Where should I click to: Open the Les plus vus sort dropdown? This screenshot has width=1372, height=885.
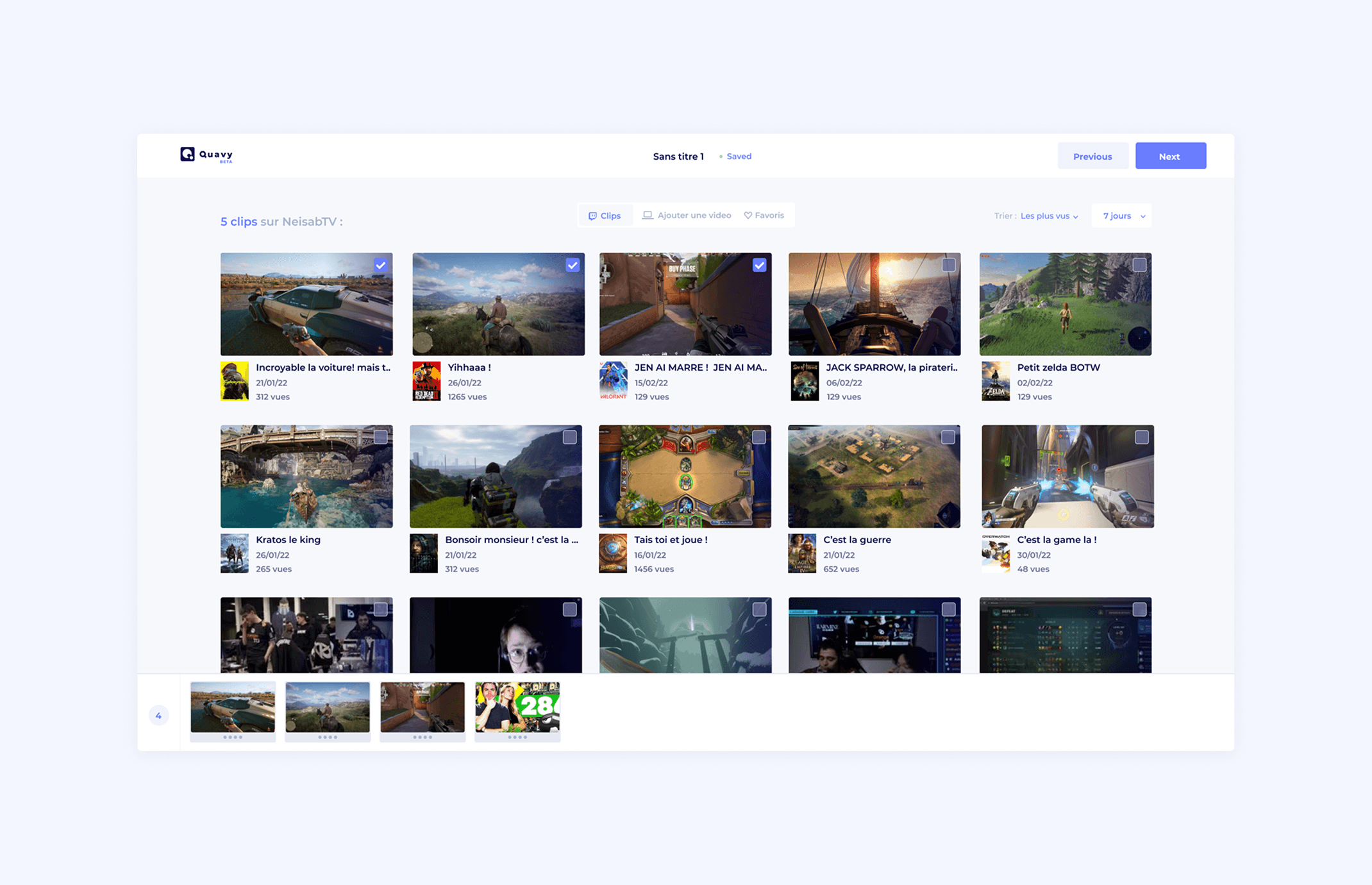(x=1049, y=216)
